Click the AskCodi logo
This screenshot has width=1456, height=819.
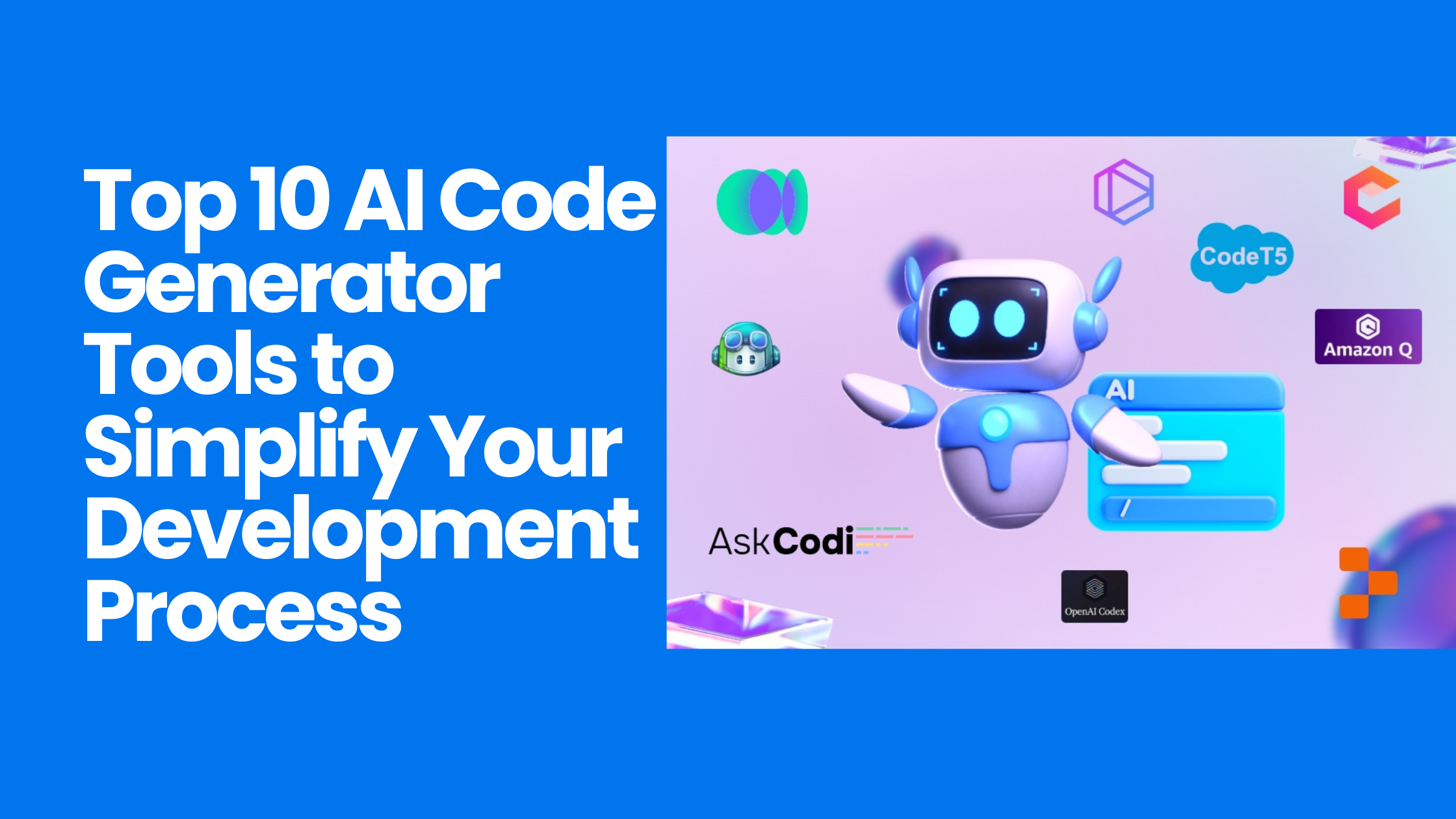790,540
